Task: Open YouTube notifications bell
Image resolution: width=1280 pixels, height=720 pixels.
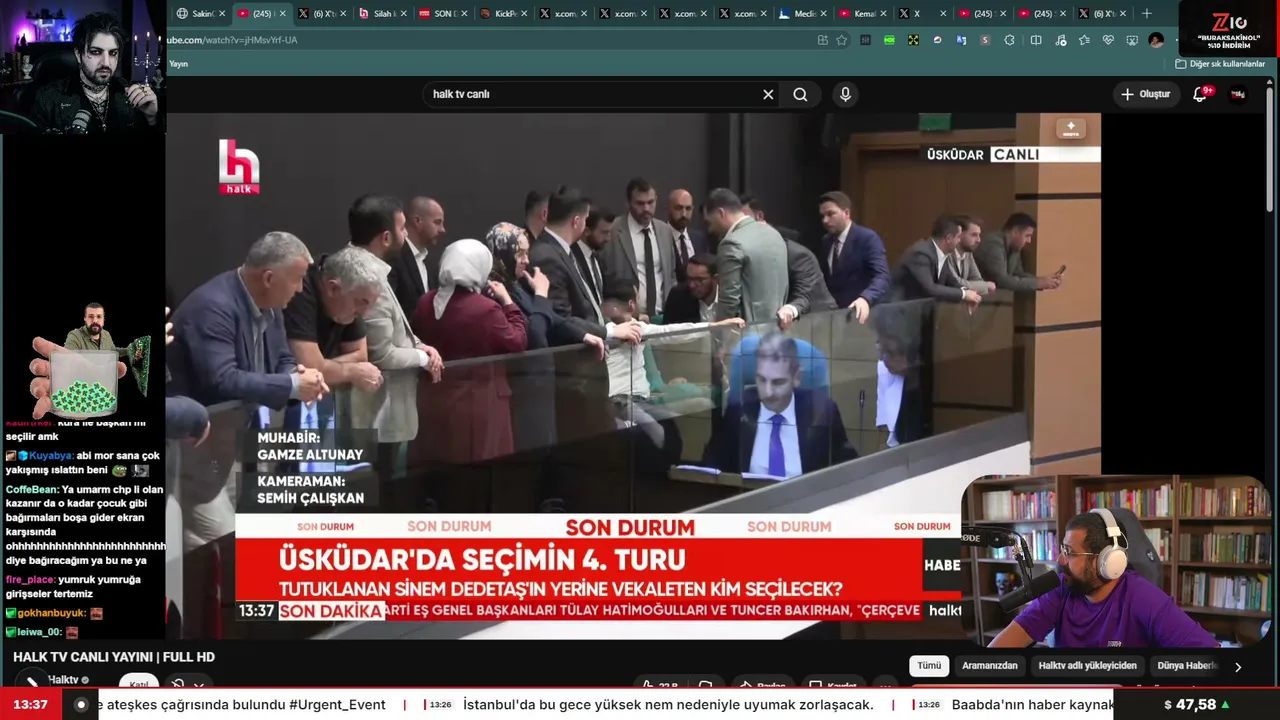Action: tap(1200, 94)
